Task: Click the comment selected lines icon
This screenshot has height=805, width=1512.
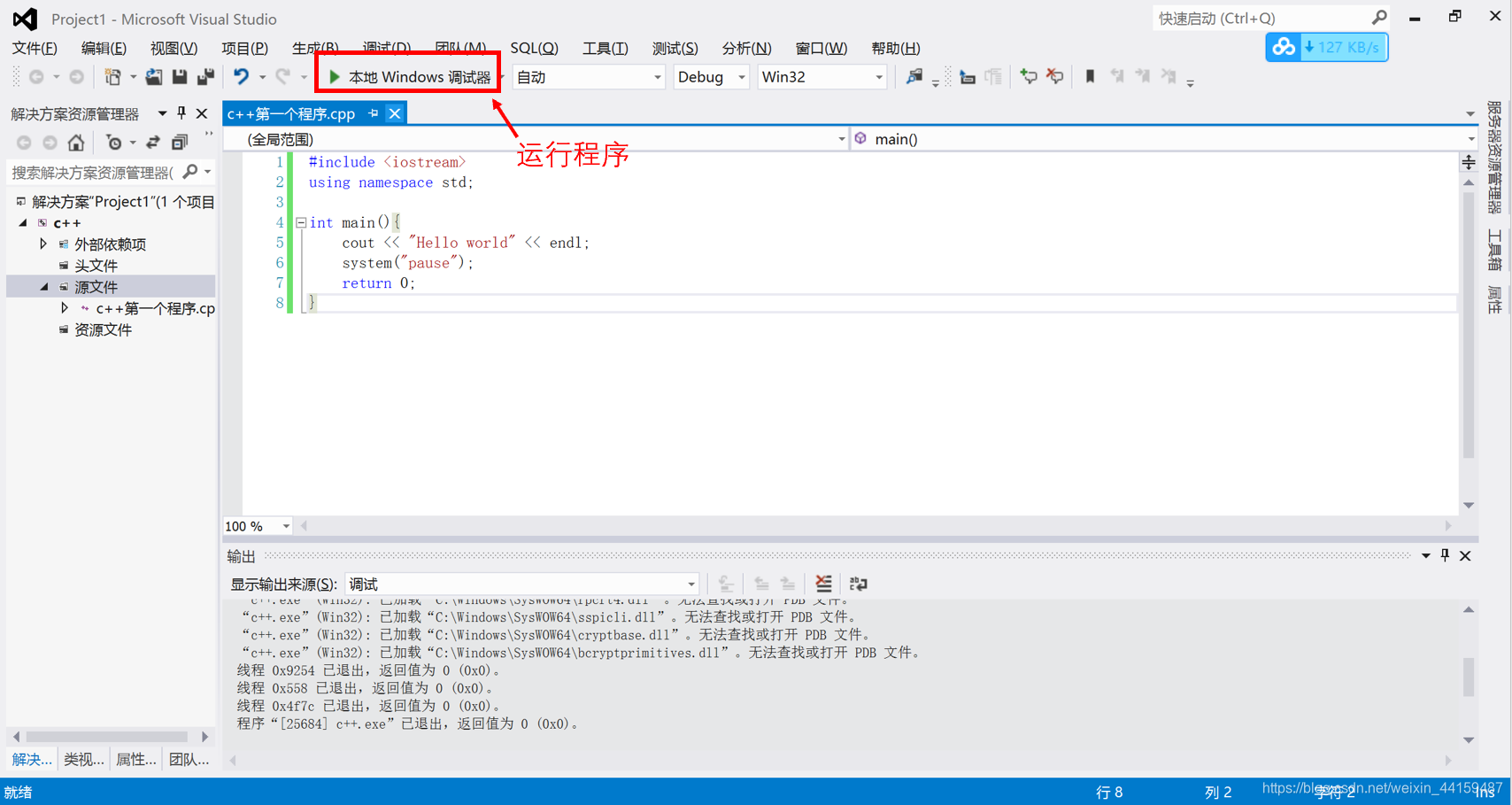Action: (1029, 77)
